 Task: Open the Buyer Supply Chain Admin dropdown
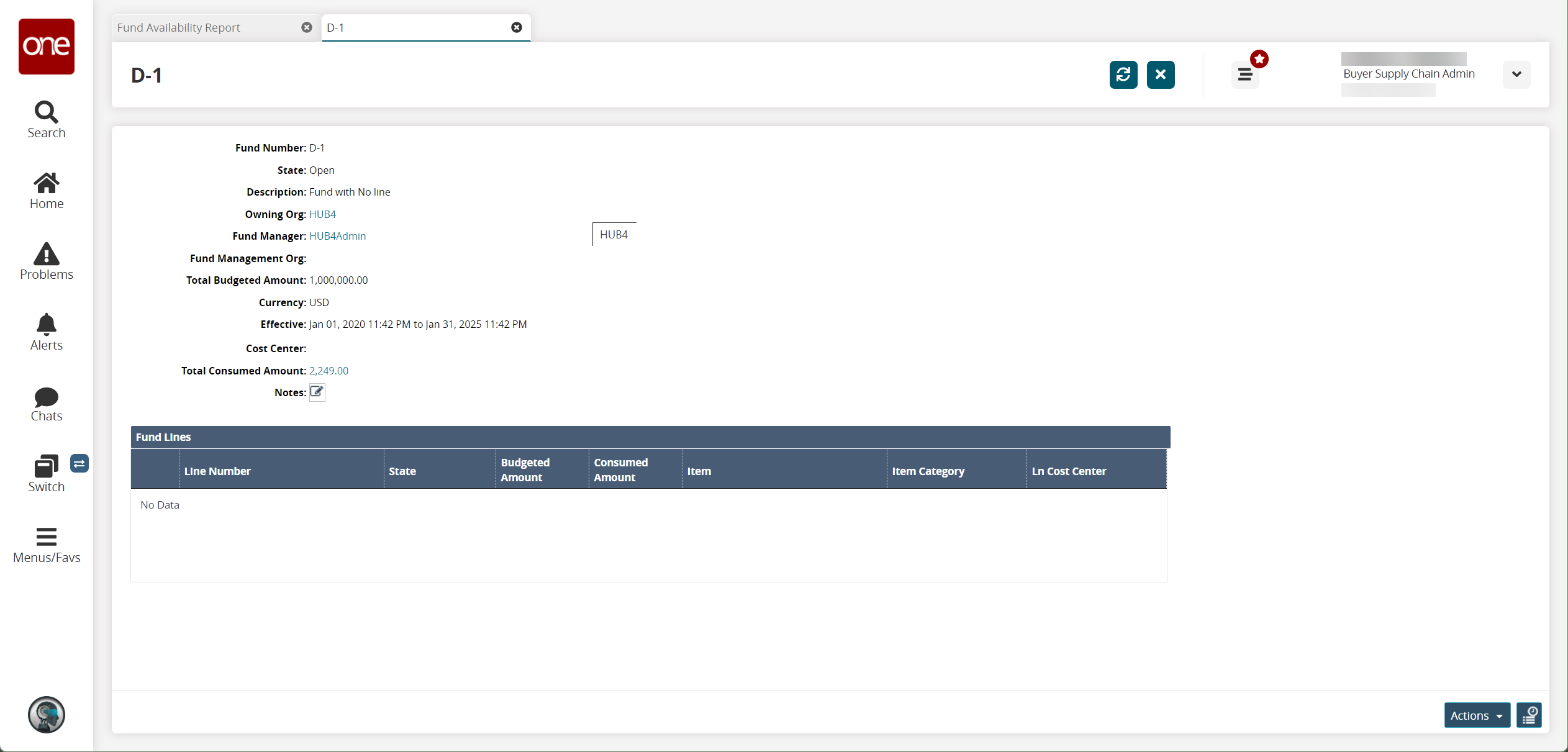[1515, 74]
